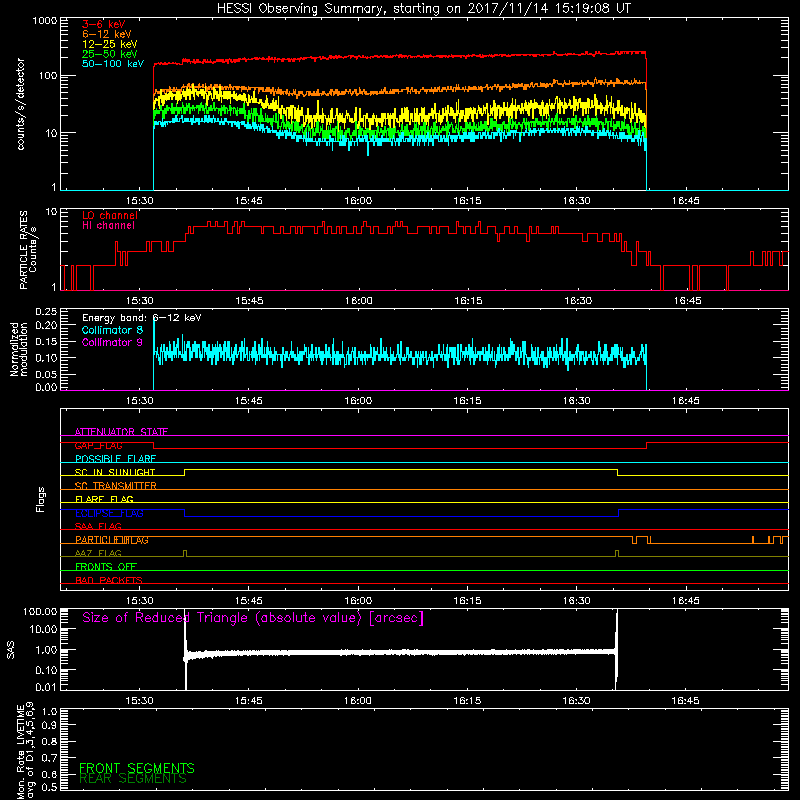Screen dimensions: 800x800
Task: Select the red '3-6 keV' legend label
Action: (104, 24)
